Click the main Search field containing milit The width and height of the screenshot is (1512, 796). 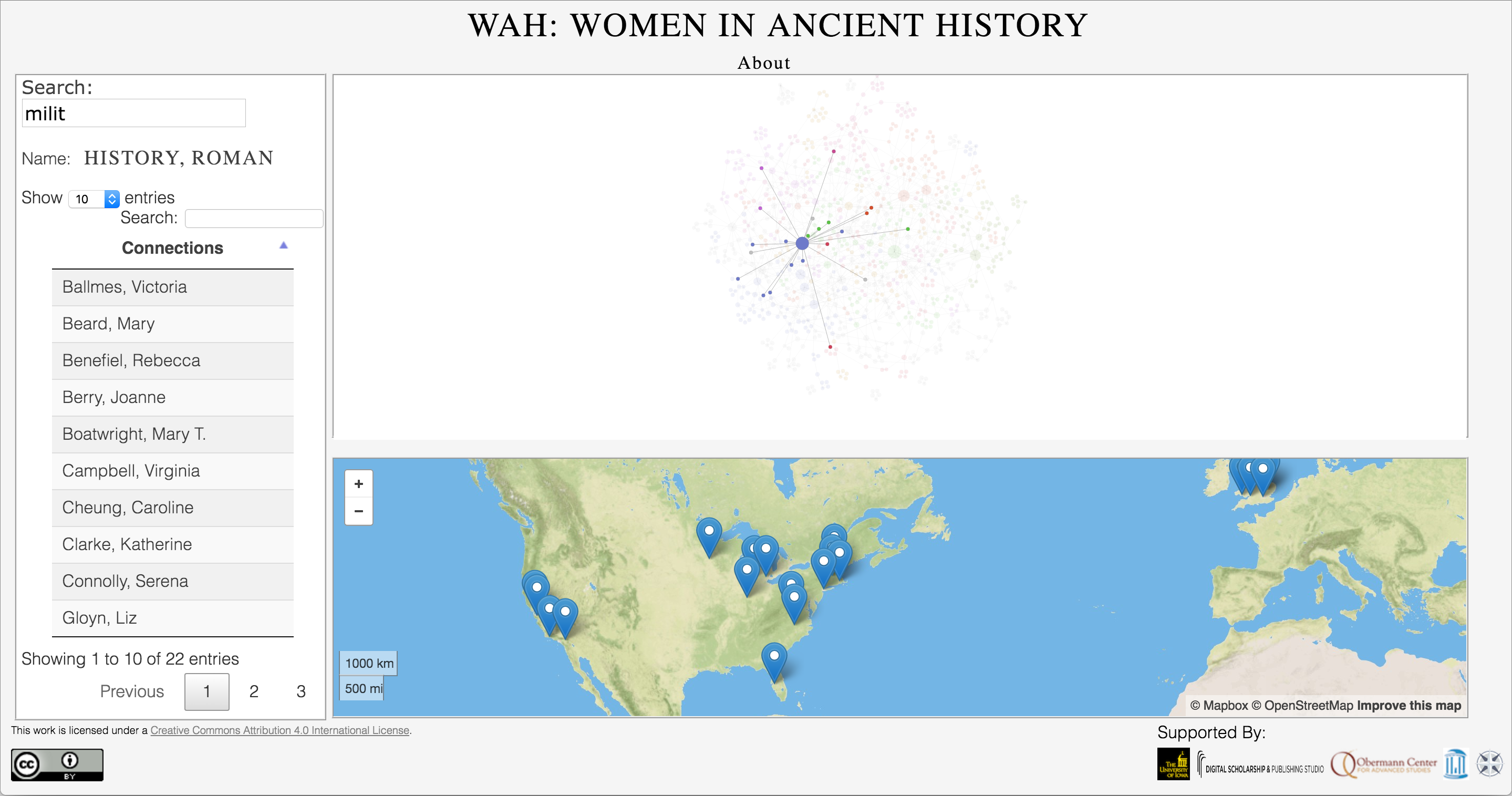point(134,113)
